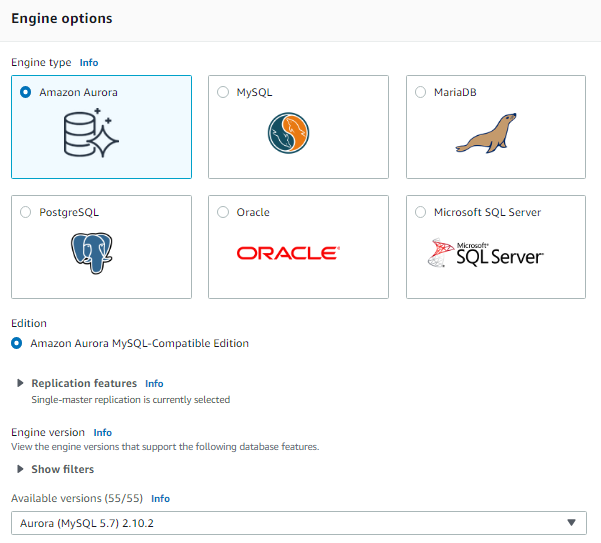Click the Microsoft SQL Server logo
Viewport: 601px width, 543px height.
coord(486,253)
